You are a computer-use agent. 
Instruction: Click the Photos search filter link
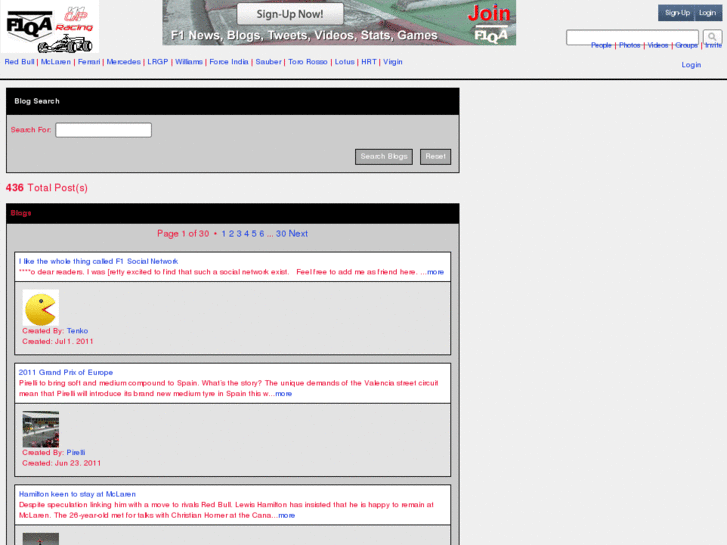click(630, 45)
